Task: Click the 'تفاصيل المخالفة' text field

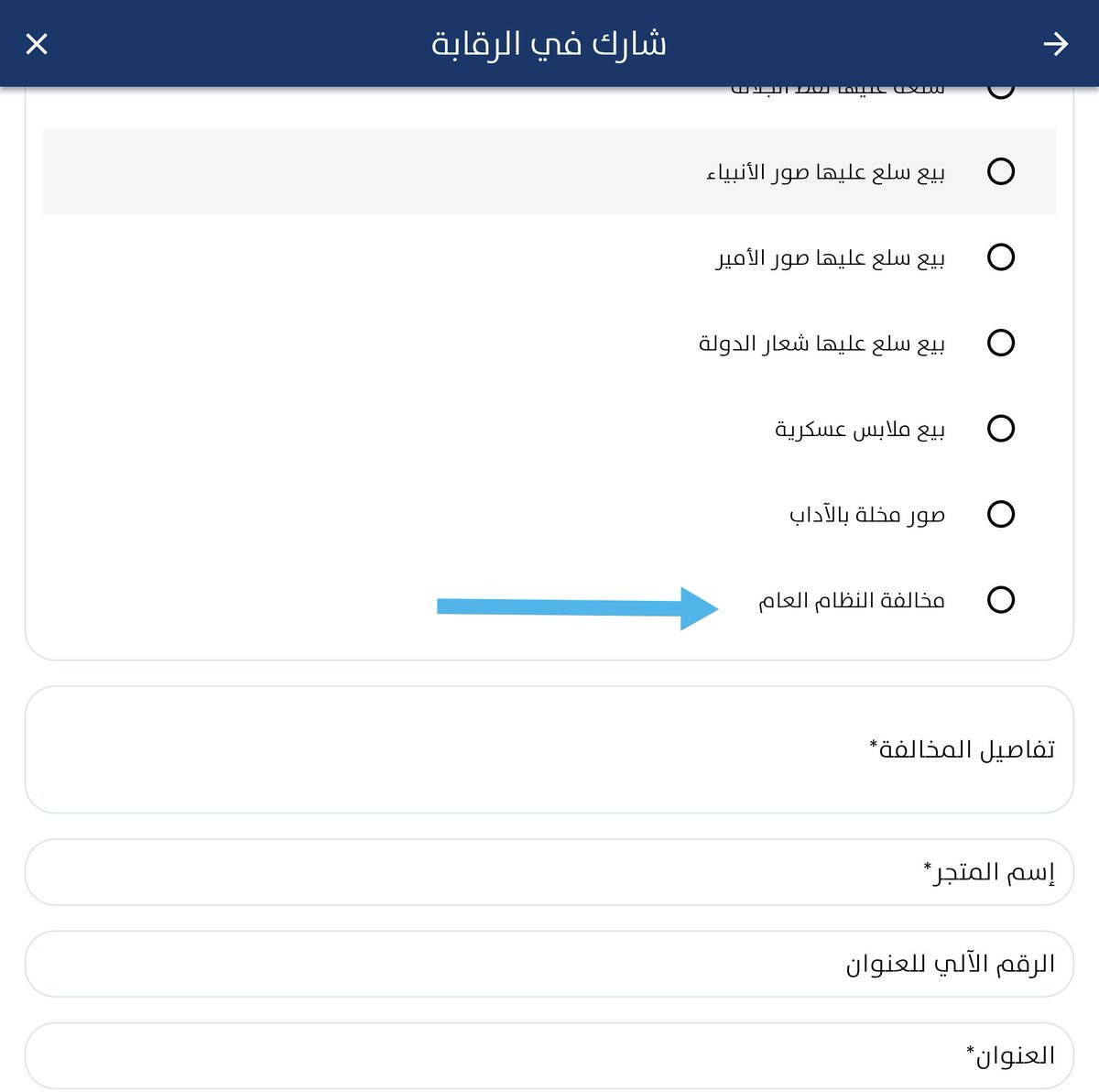Action: (549, 749)
